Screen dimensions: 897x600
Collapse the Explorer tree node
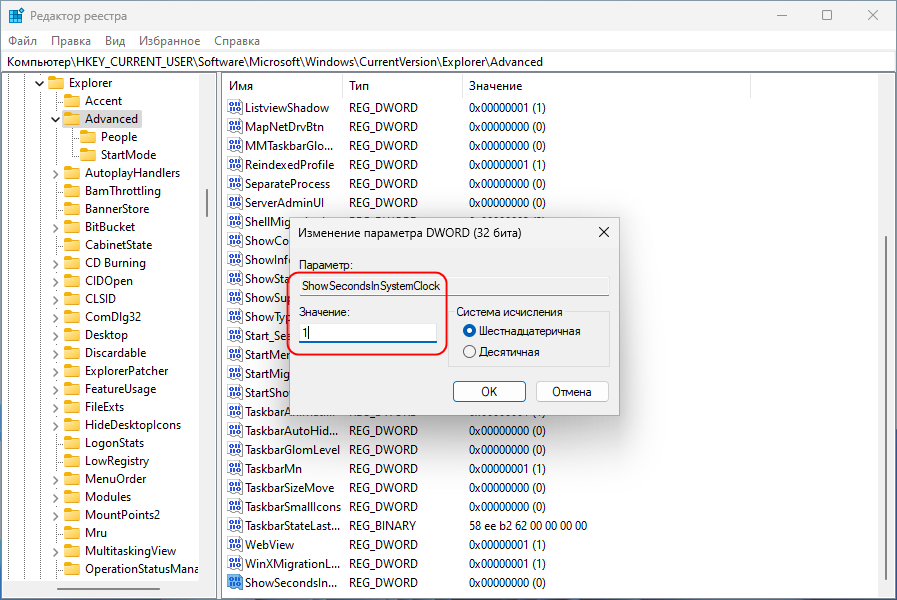39,83
